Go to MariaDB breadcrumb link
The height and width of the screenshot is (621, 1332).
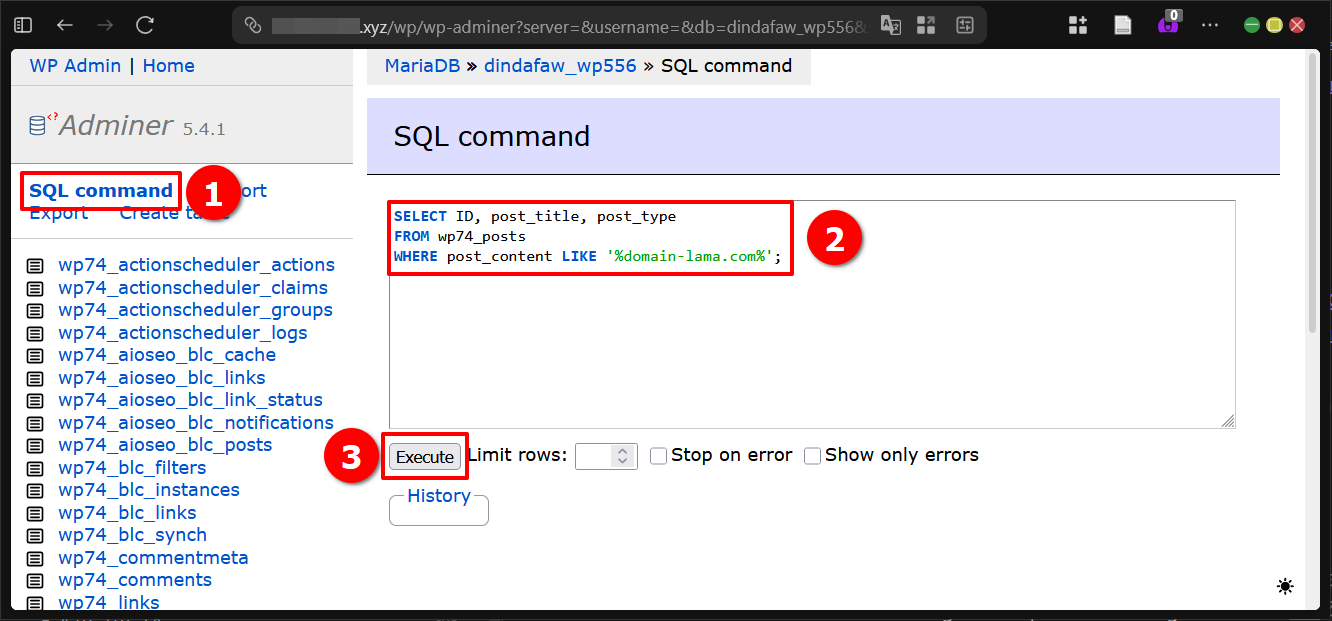[422, 66]
